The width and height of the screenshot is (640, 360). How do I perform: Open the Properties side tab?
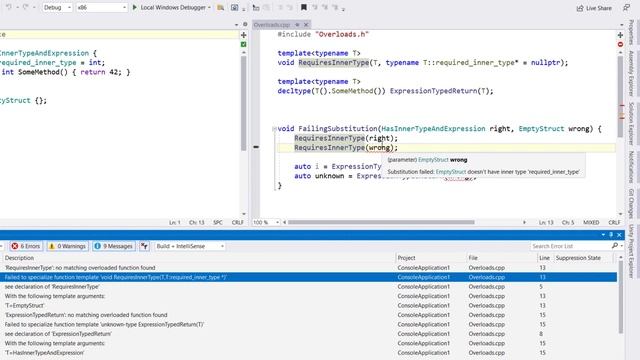pos(631,32)
